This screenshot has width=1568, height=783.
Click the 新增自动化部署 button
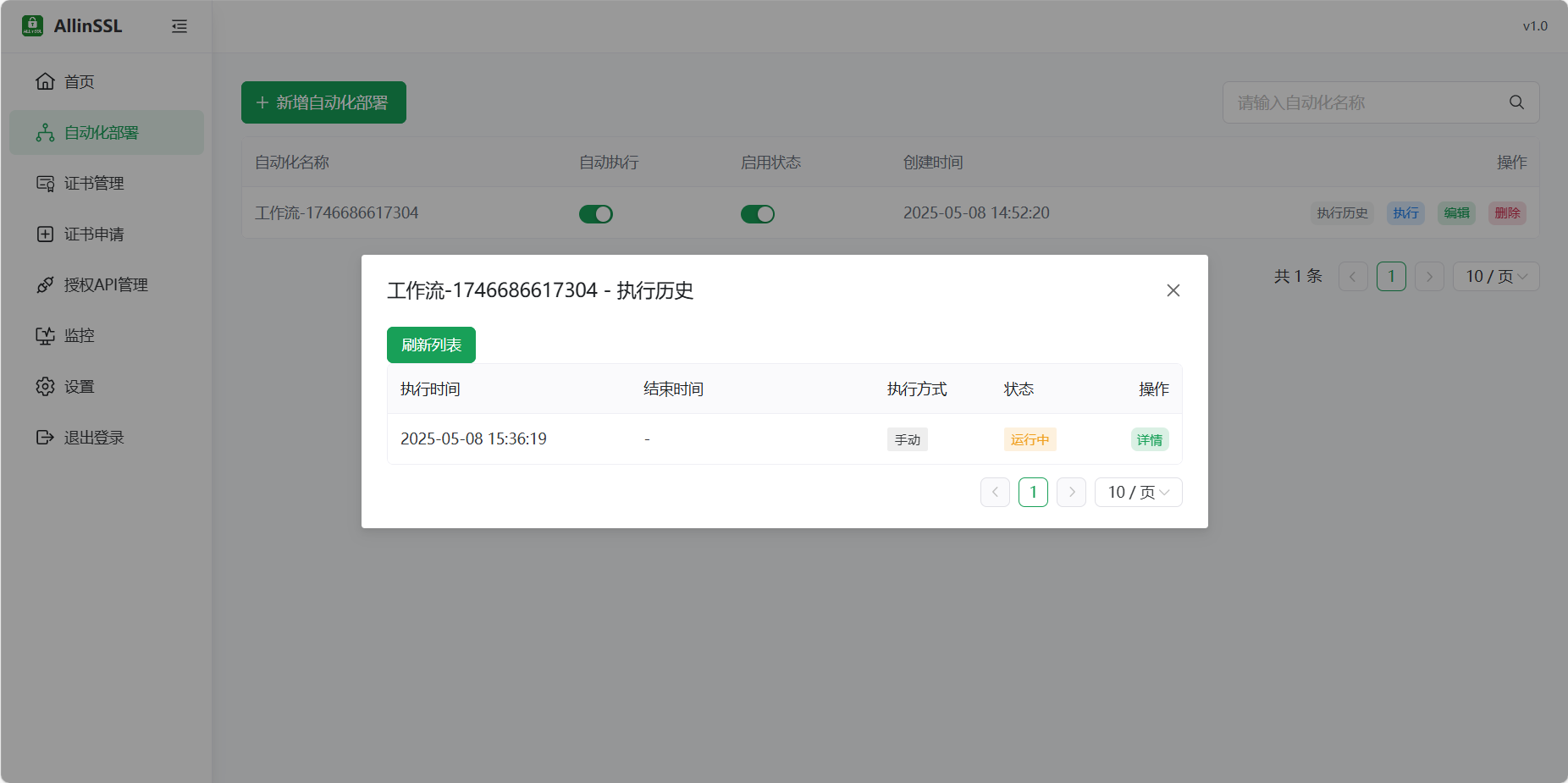[x=323, y=102]
